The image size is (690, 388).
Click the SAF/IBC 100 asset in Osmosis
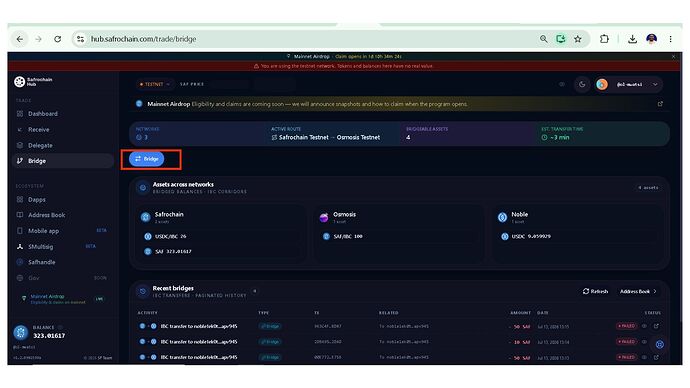point(400,236)
